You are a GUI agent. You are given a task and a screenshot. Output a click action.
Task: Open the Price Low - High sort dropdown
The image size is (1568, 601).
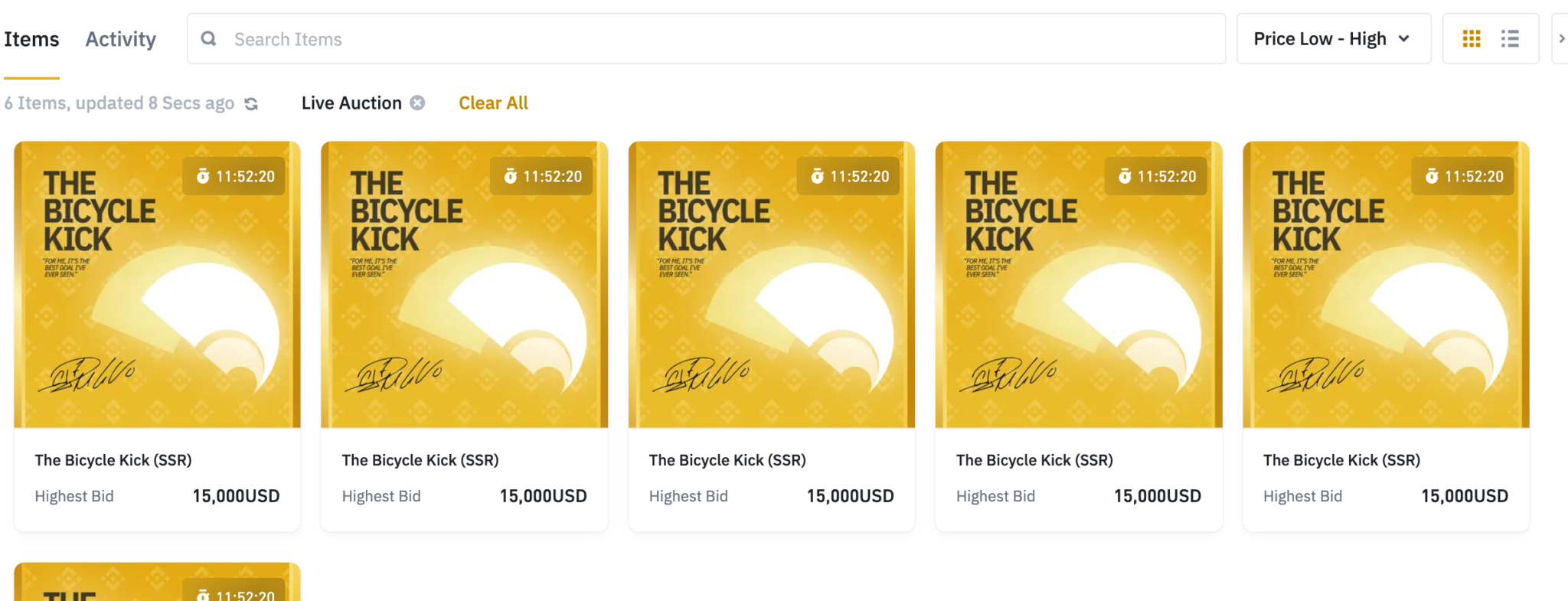pyautogui.click(x=1332, y=39)
